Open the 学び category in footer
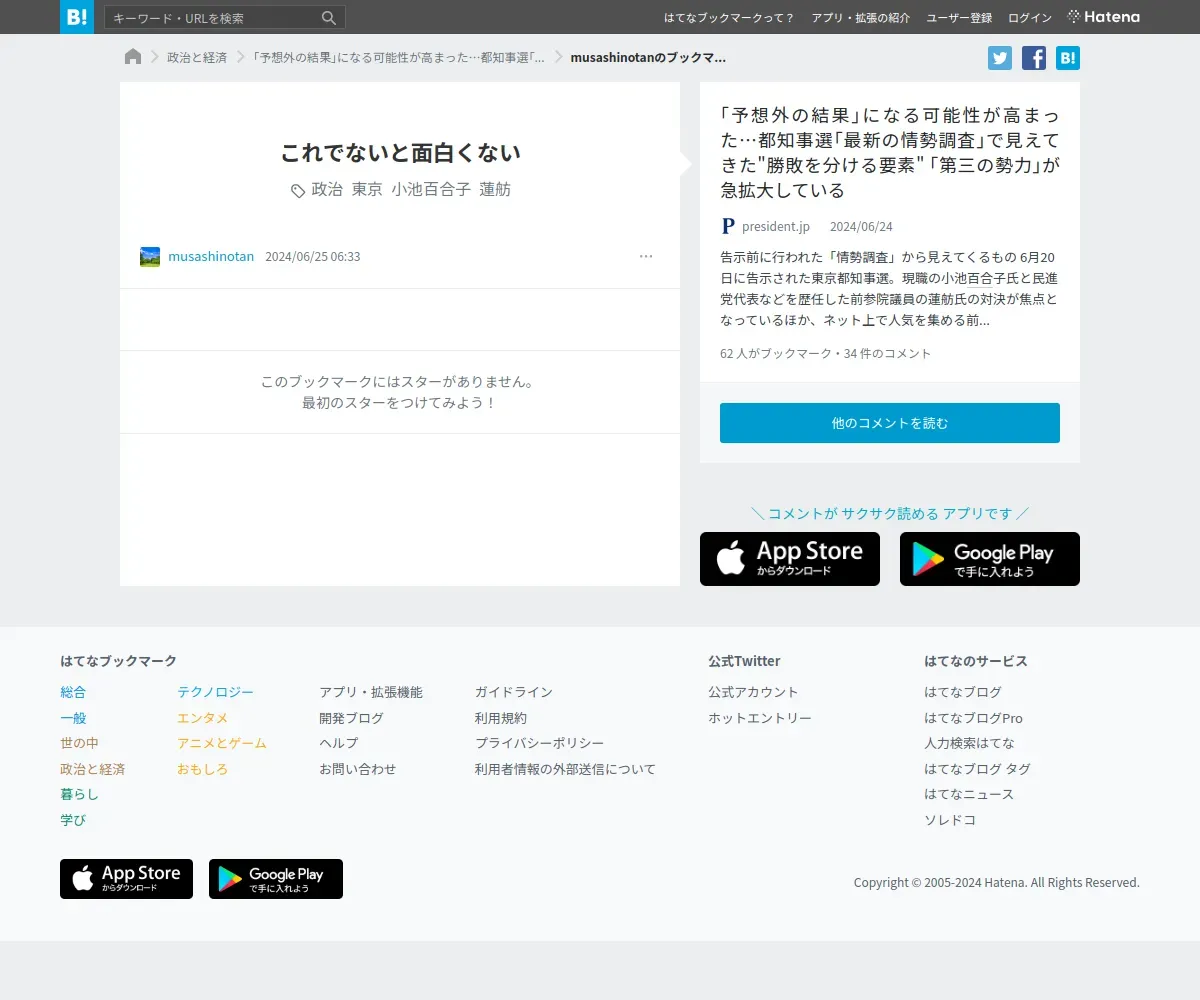The image size is (1200, 1000). pos(73,820)
